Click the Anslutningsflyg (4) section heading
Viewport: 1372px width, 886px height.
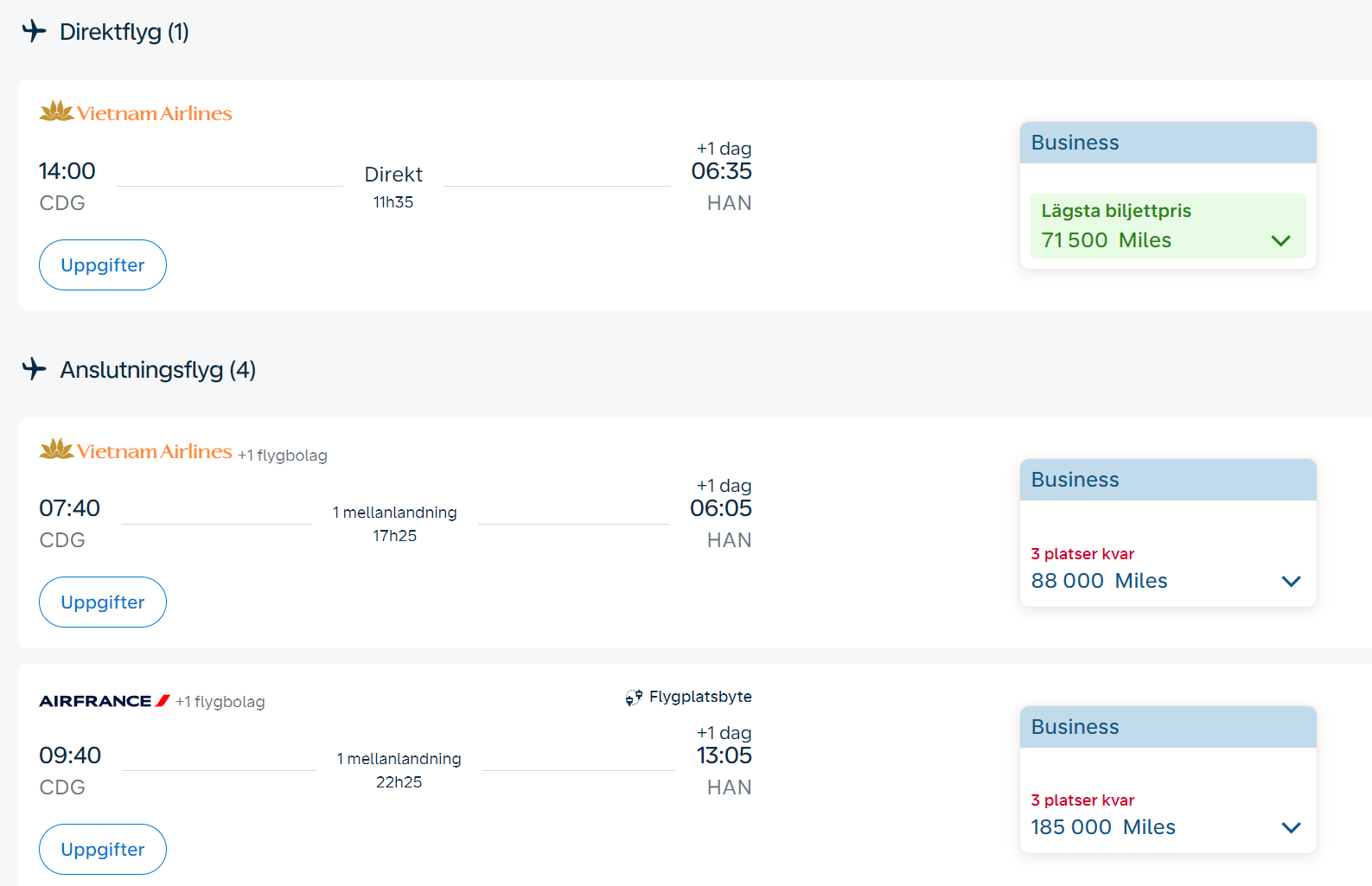tap(157, 370)
